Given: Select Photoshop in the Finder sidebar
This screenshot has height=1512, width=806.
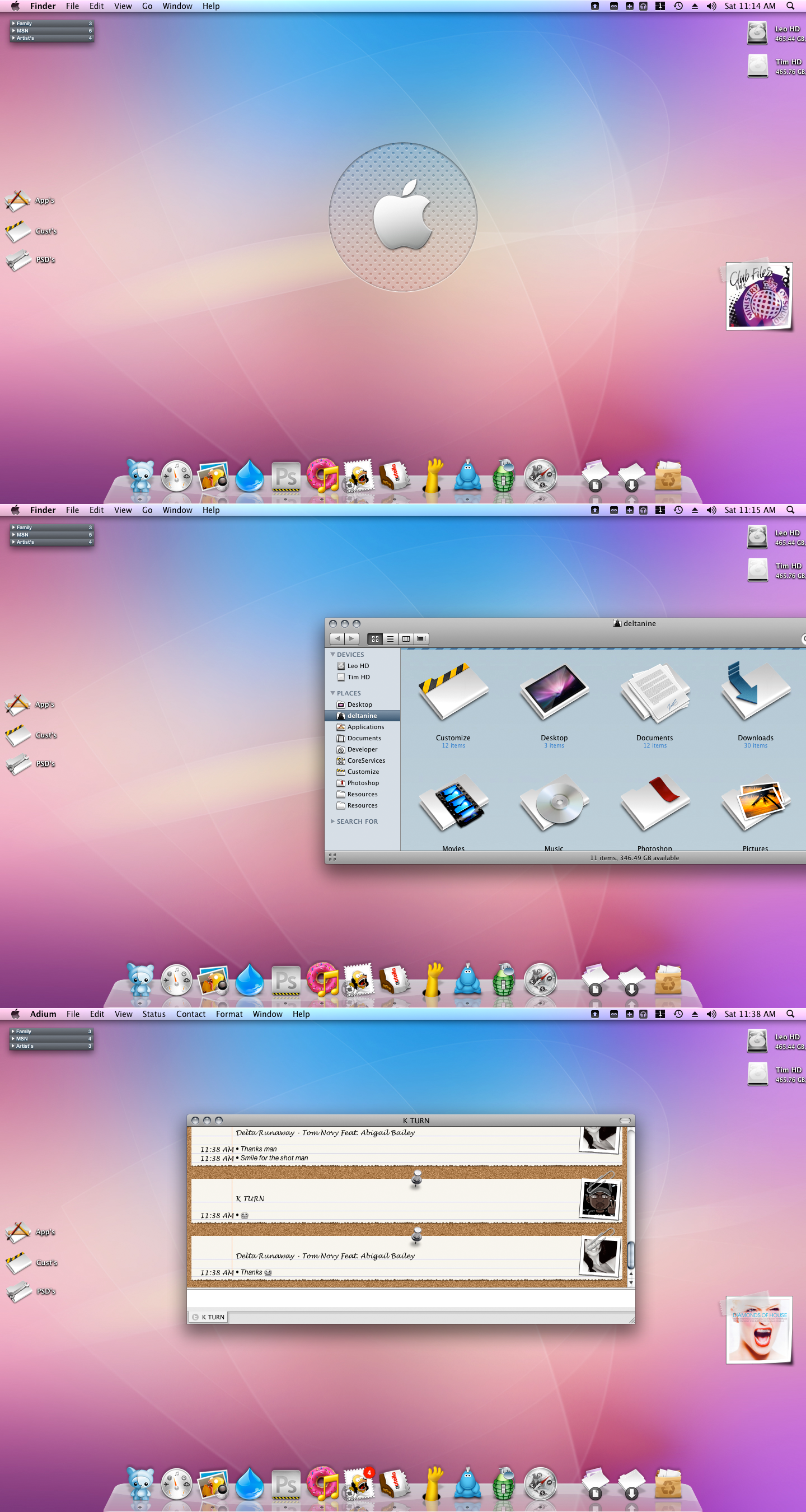Looking at the screenshot, I should coord(362,782).
